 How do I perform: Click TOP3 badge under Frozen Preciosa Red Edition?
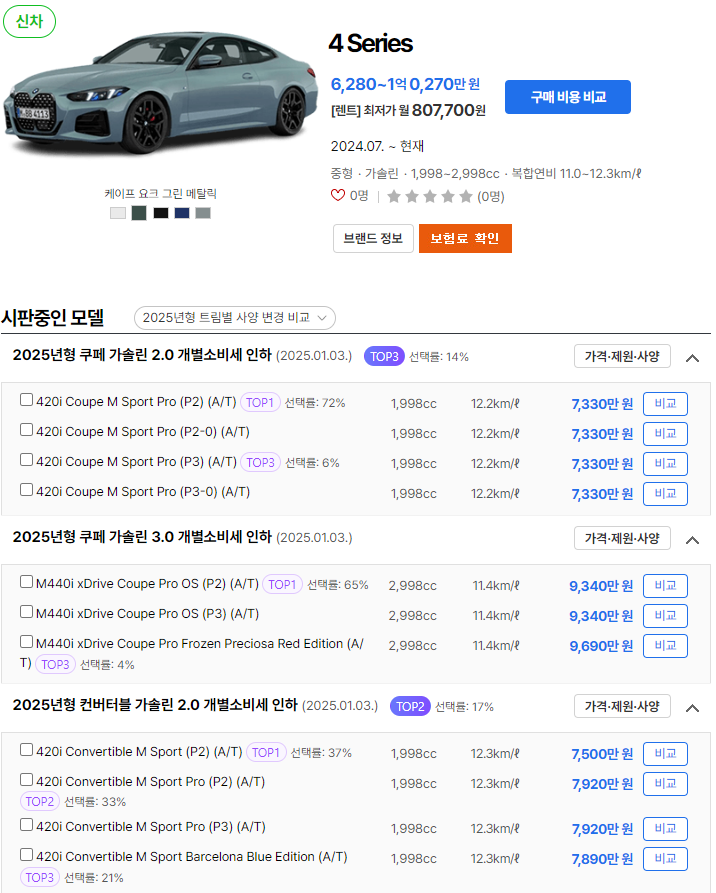click(55, 664)
